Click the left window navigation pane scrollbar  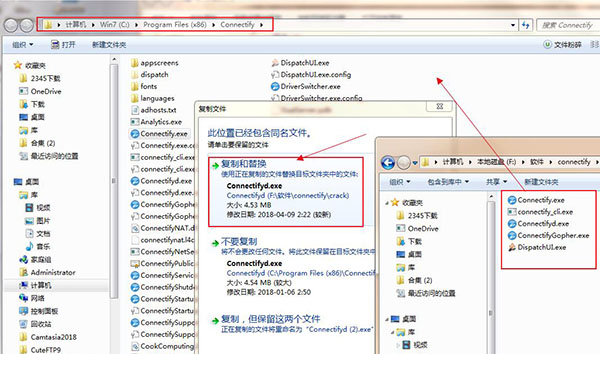coord(114,180)
